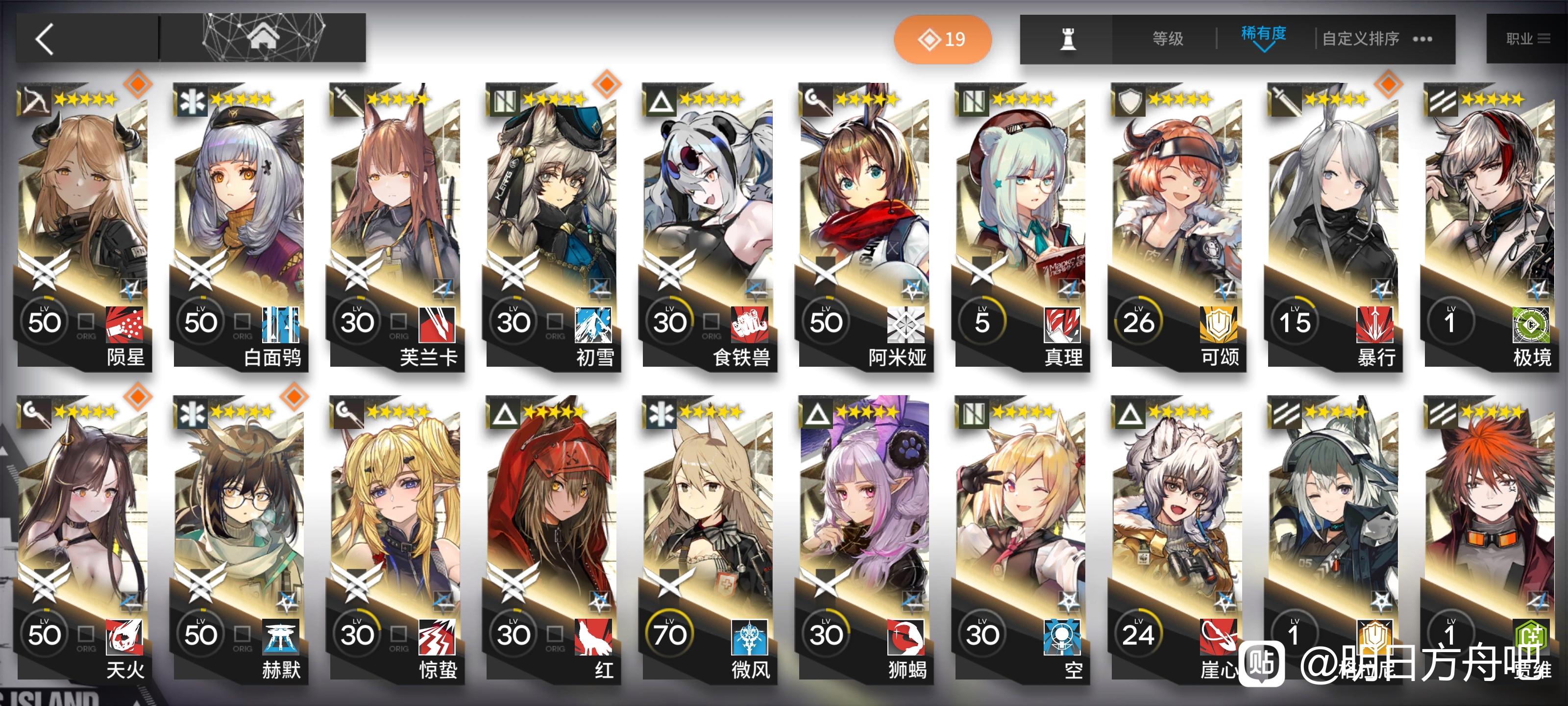Viewport: 1568px width, 706px height.
Task: Go back using the left arrow
Action: 45,40
